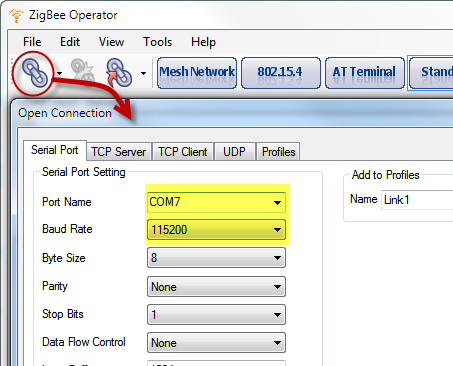
Task: Switch to the UDP tab
Action: (x=235, y=152)
